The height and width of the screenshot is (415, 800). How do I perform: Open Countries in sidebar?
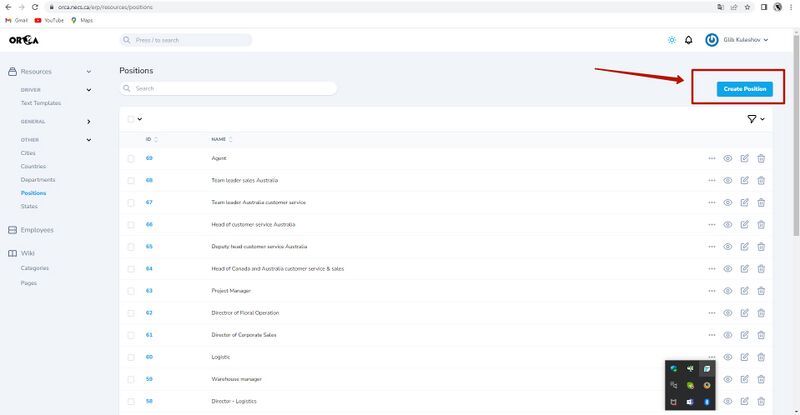coord(33,166)
